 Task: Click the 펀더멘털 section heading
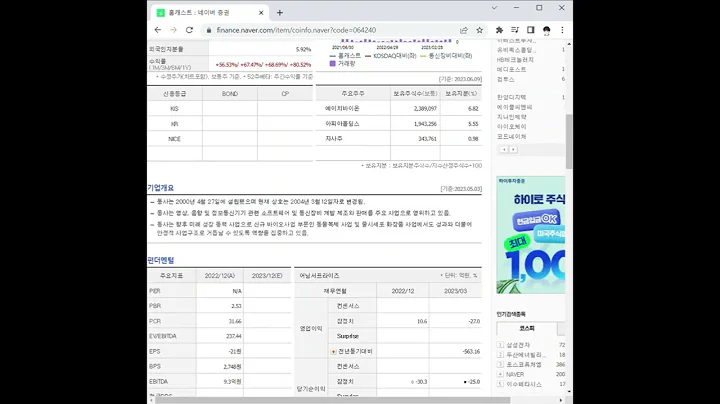pos(161,260)
